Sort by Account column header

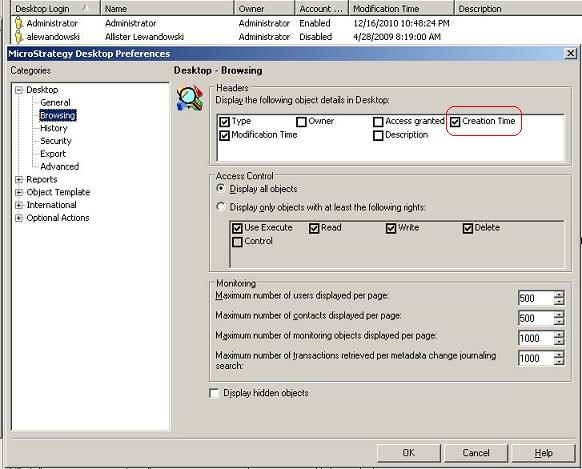(322, 8)
